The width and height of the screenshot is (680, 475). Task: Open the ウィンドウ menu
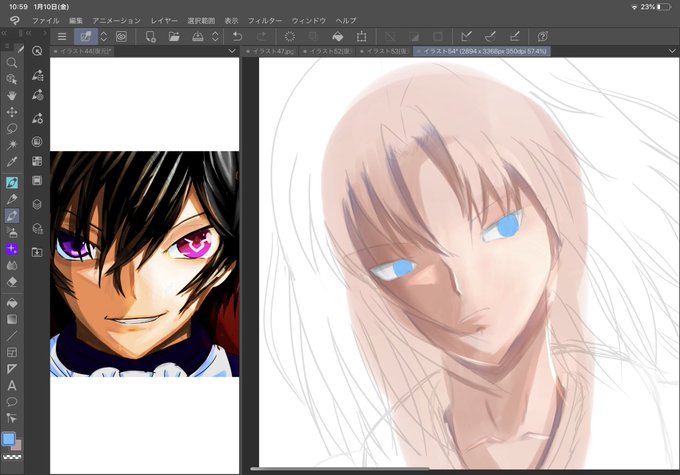308,21
